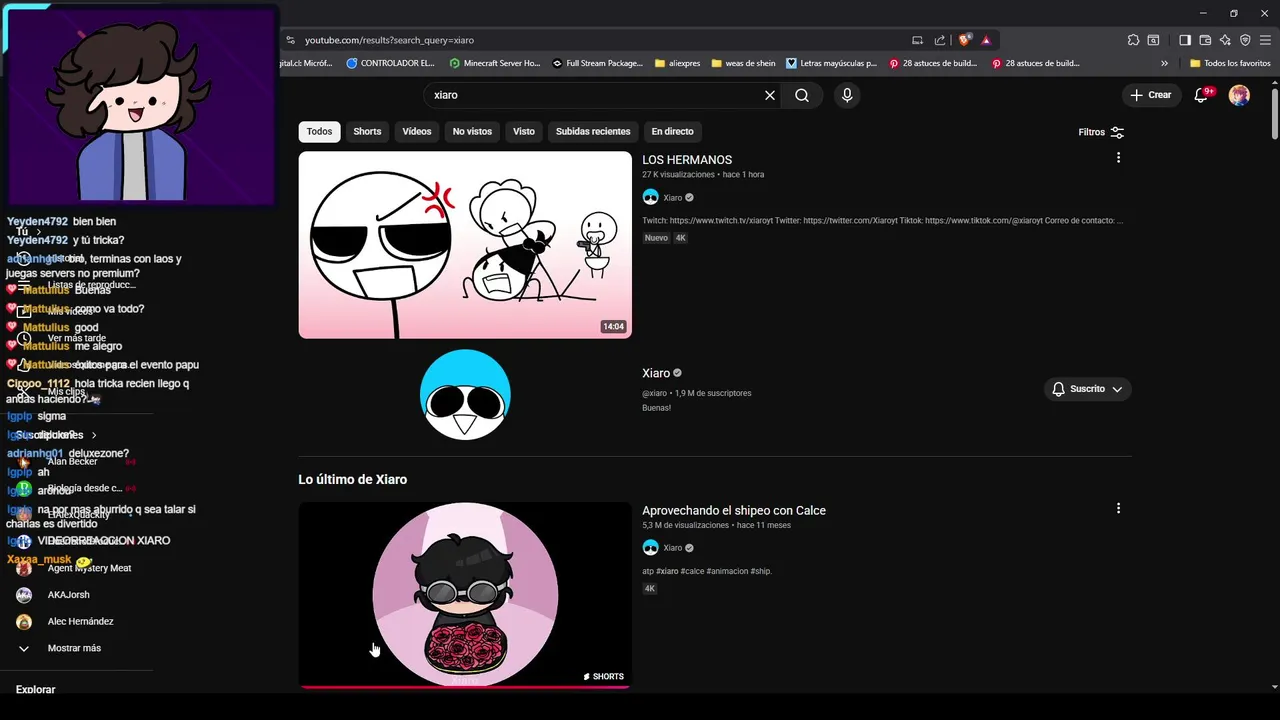Click the Full Stream Package bookmark
The image size is (1280, 720).
pos(598,63)
